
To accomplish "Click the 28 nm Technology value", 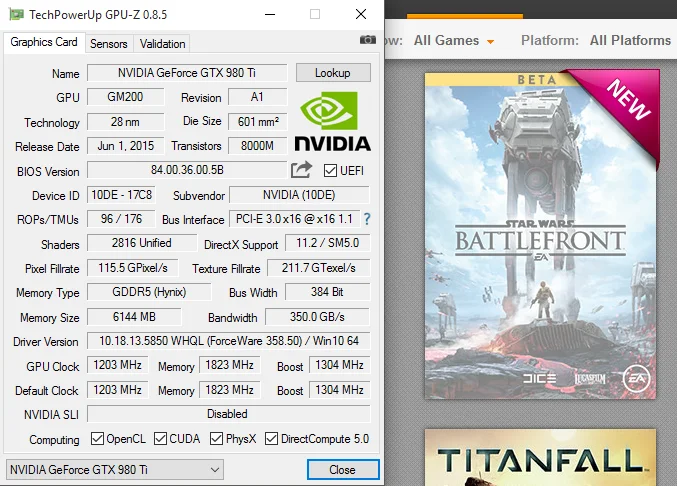I will tap(125, 122).
